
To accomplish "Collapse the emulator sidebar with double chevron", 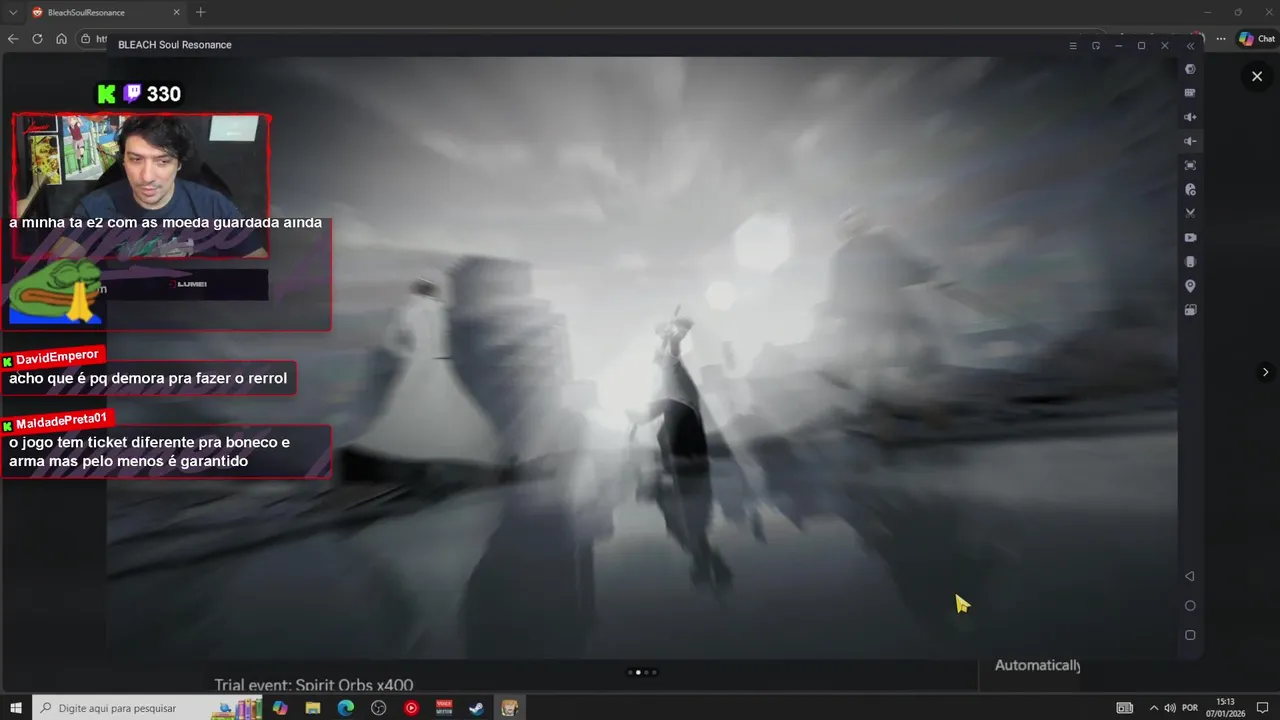I will point(1190,46).
